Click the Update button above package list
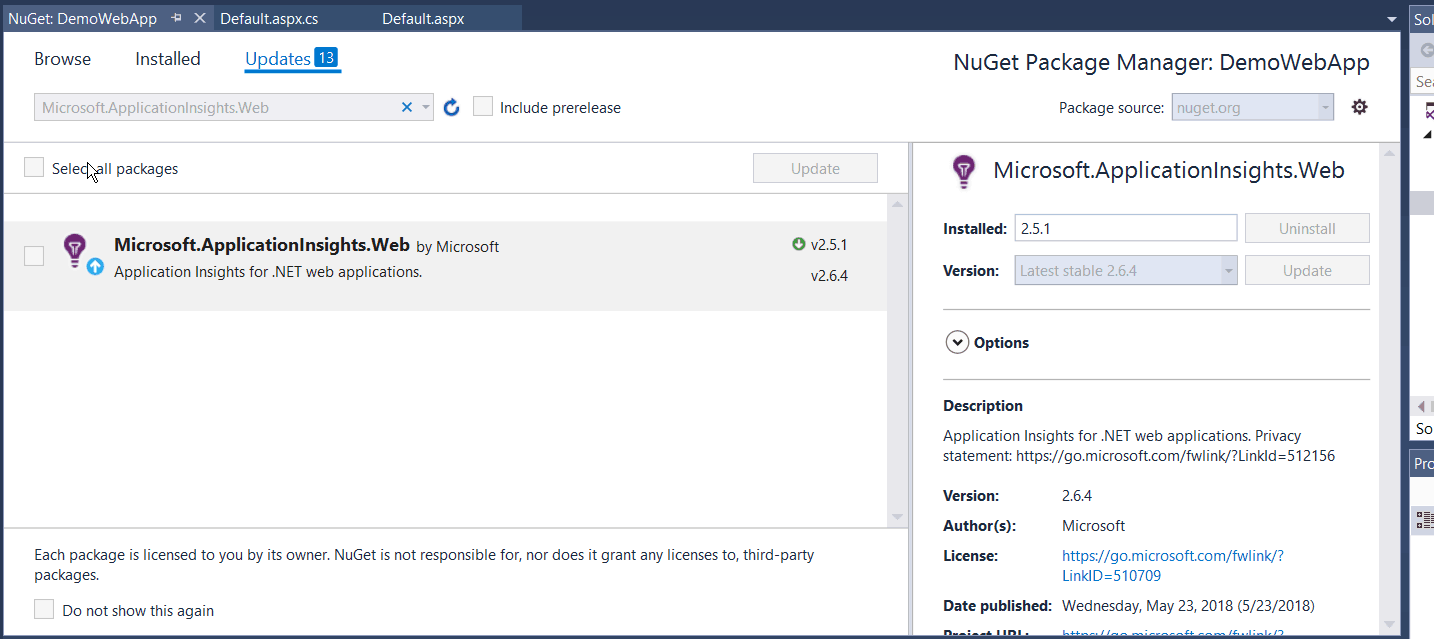Screen dimensions: 1434x639 815,168
